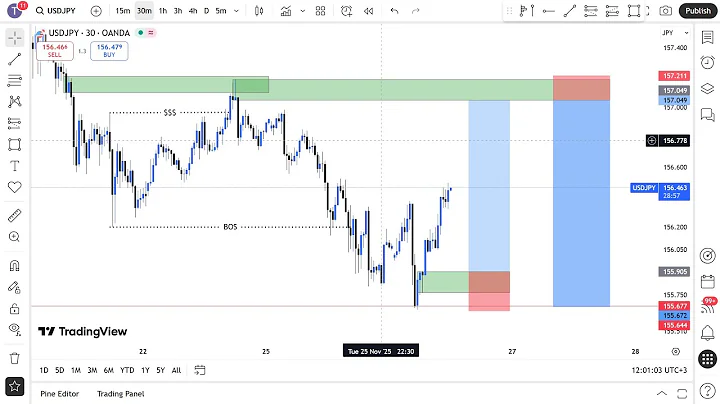Select the Text annotation tool
The height and width of the screenshot is (404, 720).
(15, 166)
